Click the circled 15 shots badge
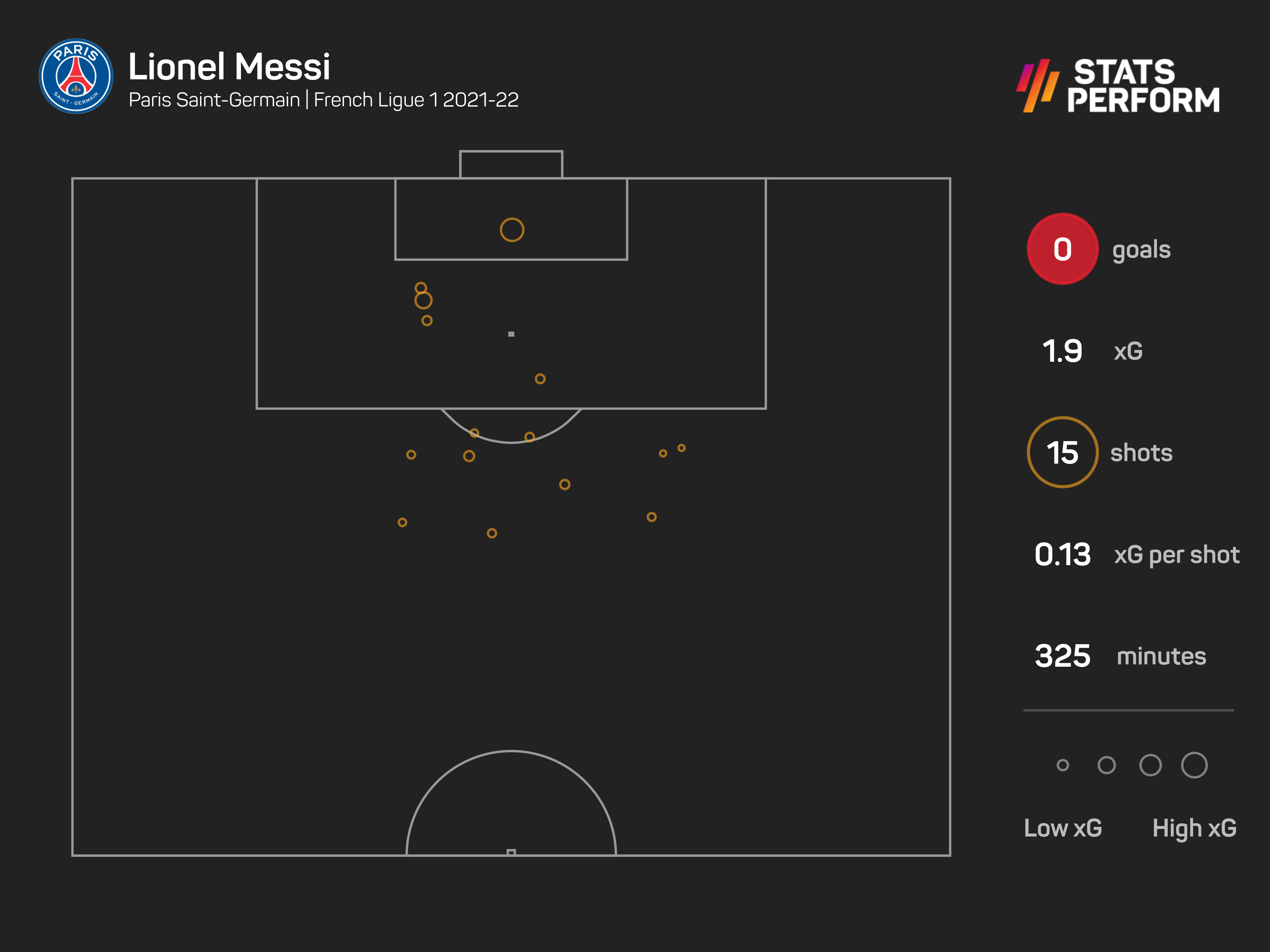This screenshot has height=952, width=1270. click(x=1062, y=452)
